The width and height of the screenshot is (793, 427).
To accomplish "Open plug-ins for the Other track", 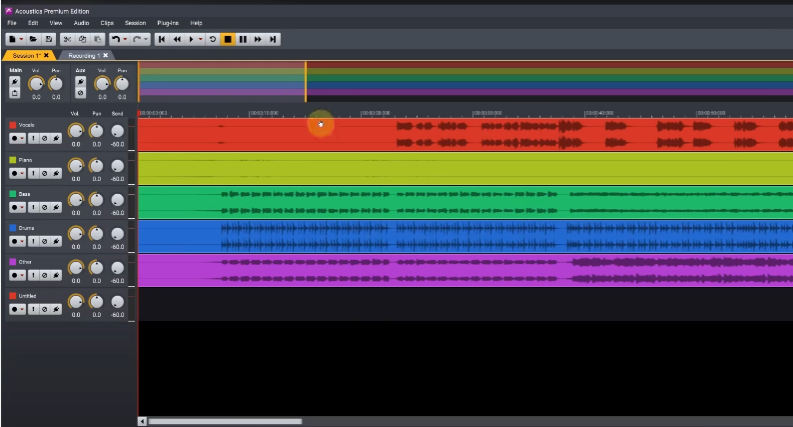I will [56, 275].
